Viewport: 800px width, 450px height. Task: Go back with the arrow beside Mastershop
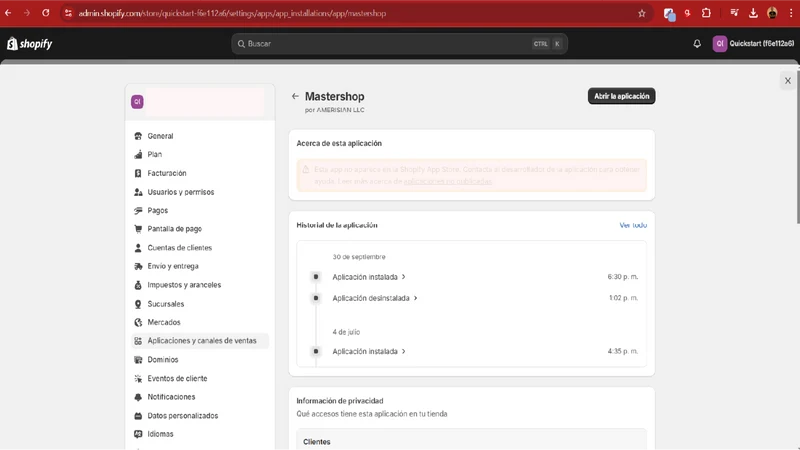(x=295, y=96)
